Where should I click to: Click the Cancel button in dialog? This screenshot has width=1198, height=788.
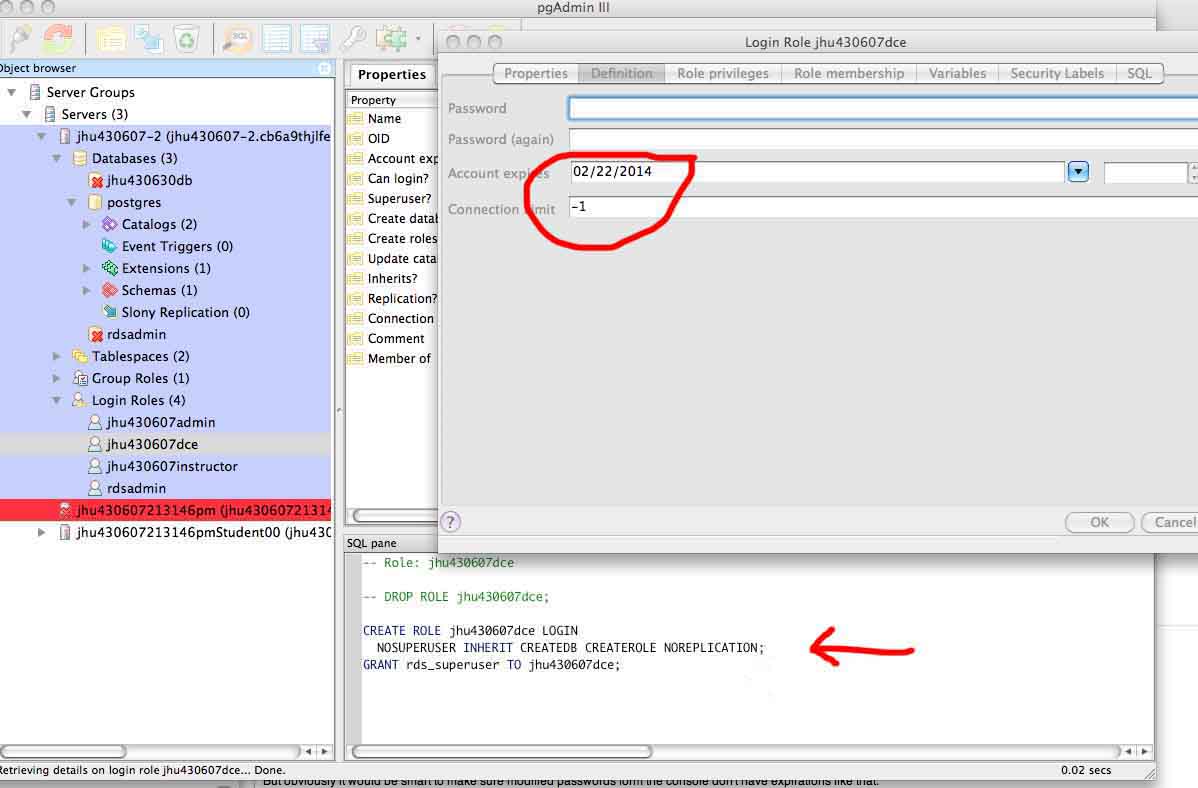(x=1172, y=522)
